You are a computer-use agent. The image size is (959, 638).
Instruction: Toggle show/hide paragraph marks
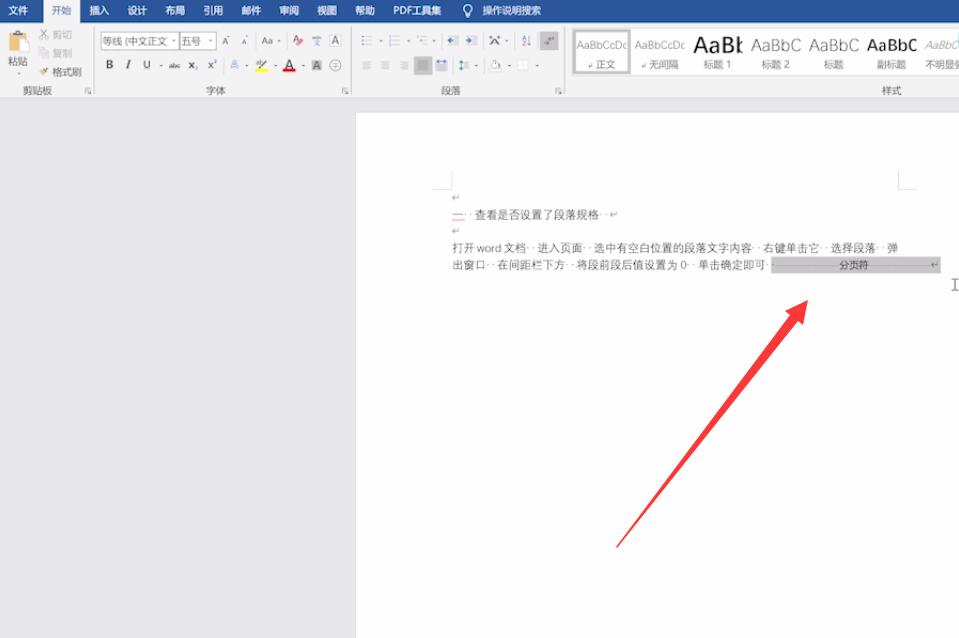pos(549,41)
